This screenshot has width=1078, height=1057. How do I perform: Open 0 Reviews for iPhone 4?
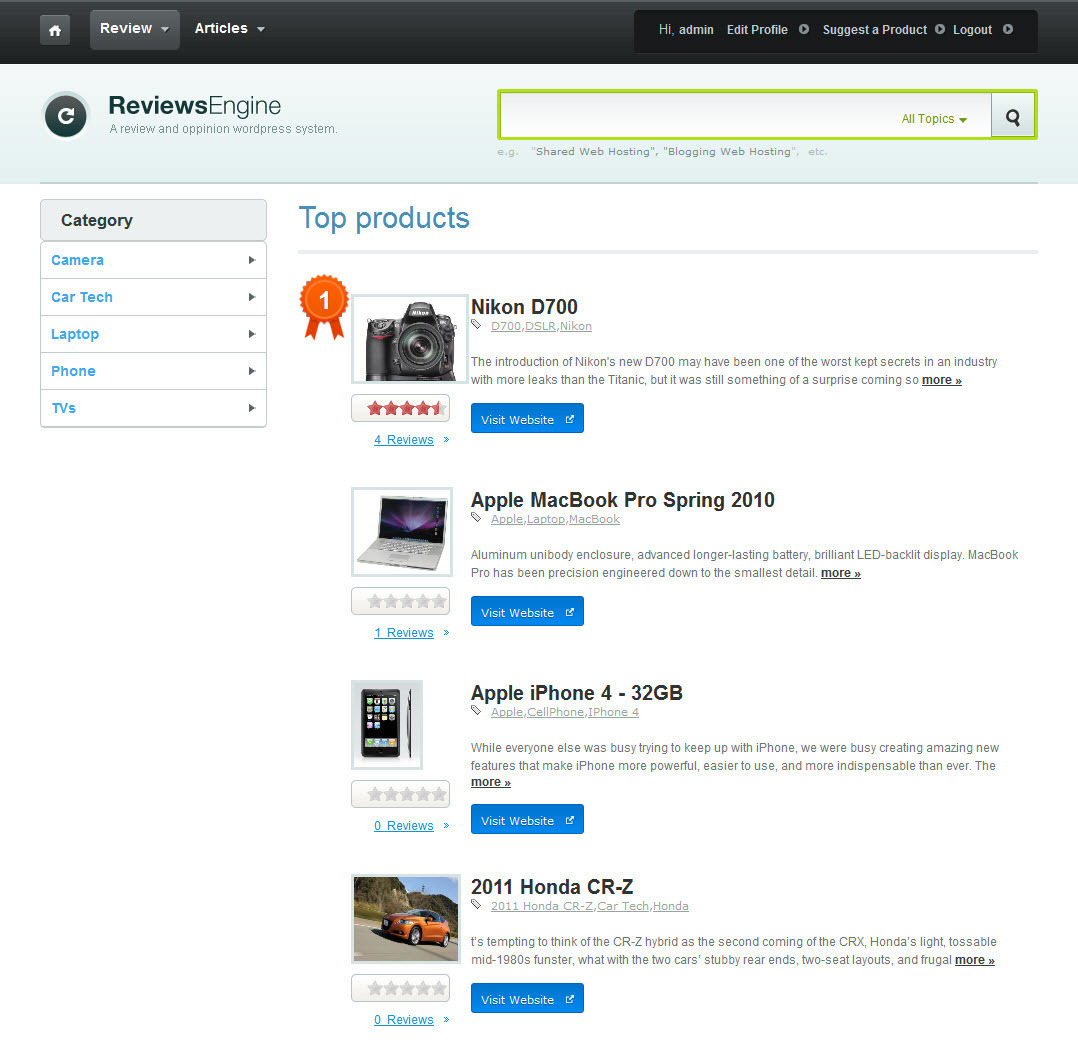404,826
